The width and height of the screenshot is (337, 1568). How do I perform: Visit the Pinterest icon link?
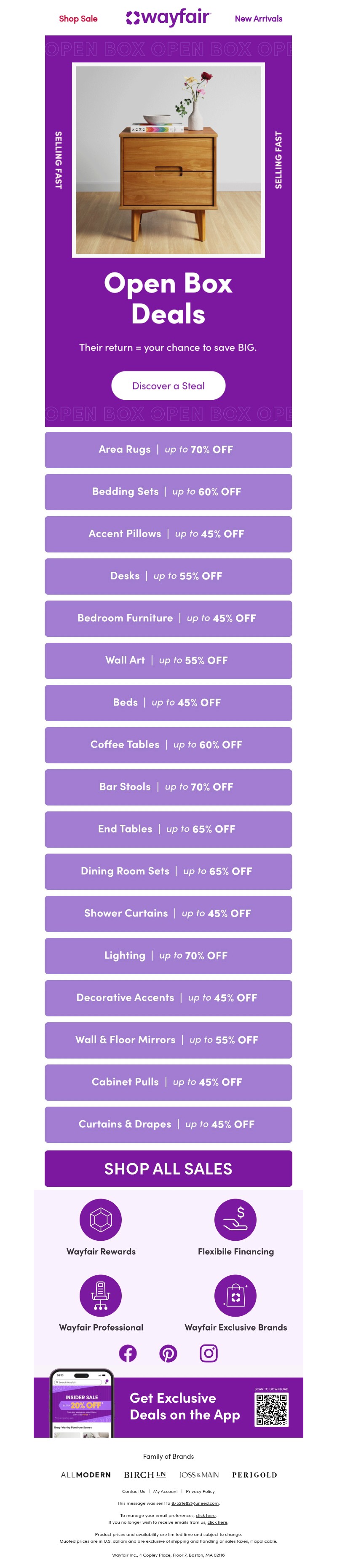168,1353
